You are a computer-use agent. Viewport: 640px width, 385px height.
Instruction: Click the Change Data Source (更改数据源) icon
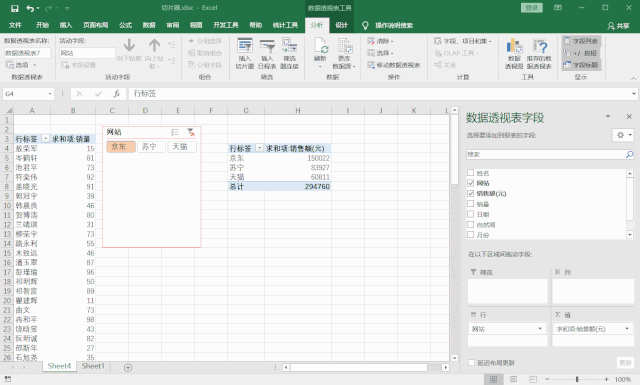click(x=344, y=53)
